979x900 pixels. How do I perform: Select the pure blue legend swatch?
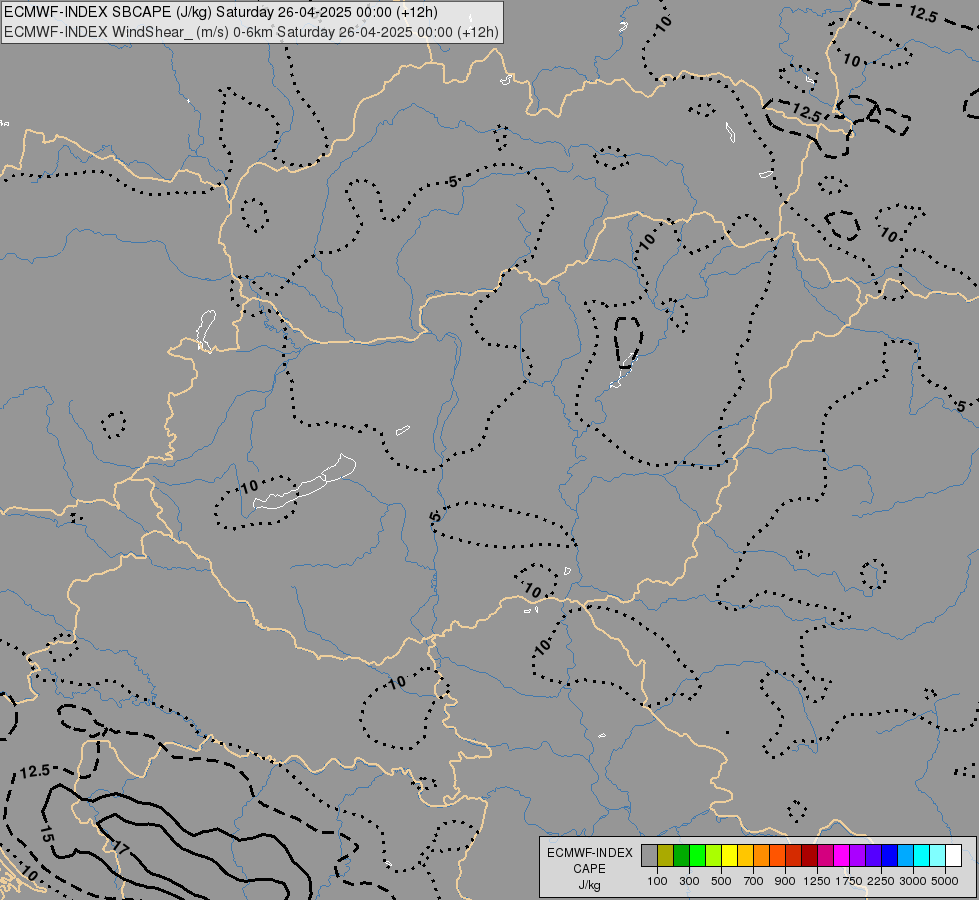890,856
